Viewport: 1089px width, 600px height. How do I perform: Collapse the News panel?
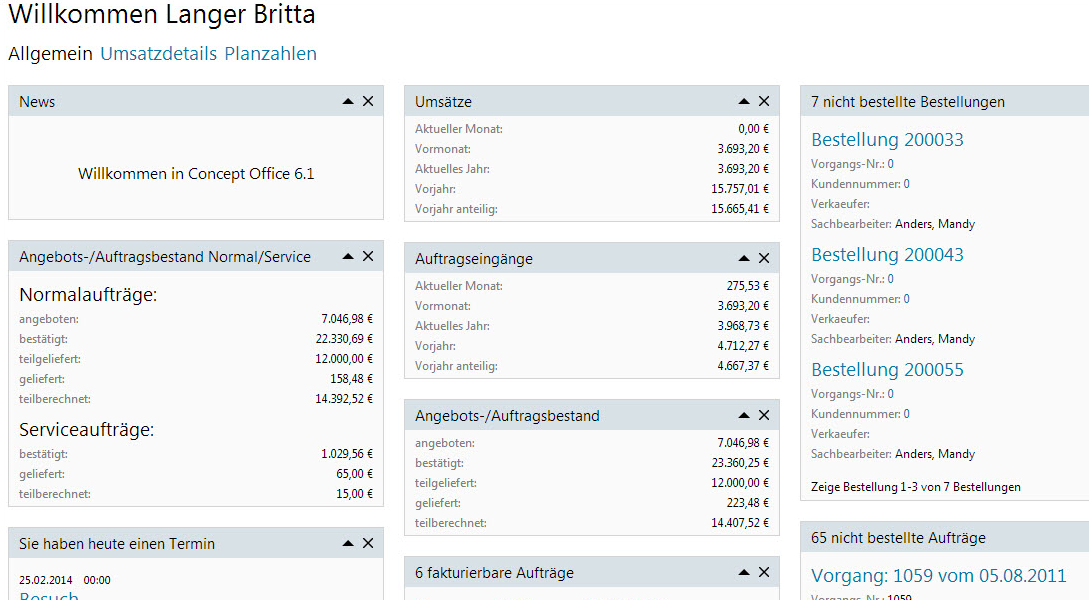click(348, 101)
